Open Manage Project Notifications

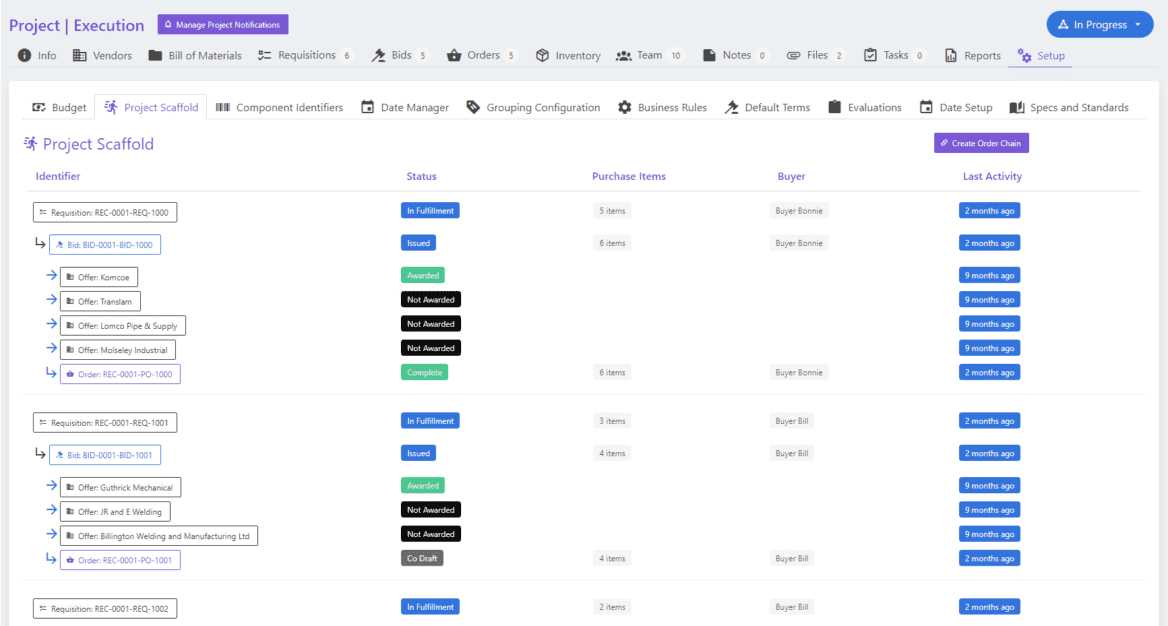[222, 24]
